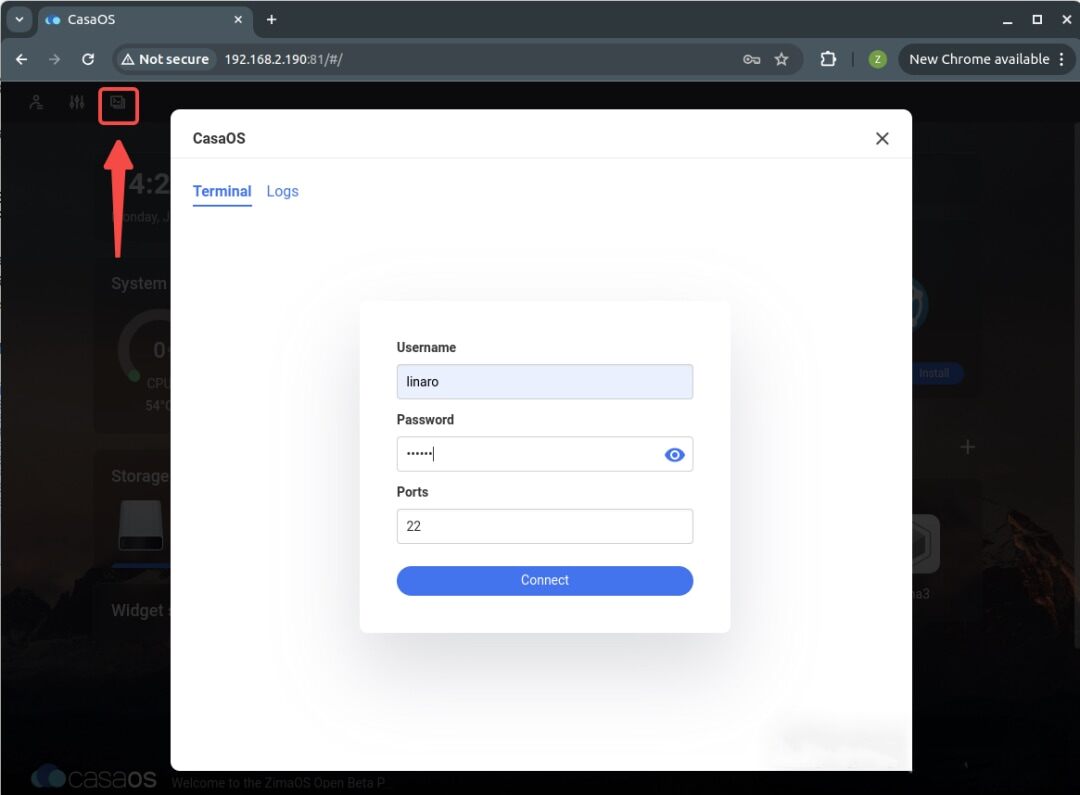Switch to the Logs tab
The image size is (1080, 795).
pyautogui.click(x=282, y=192)
